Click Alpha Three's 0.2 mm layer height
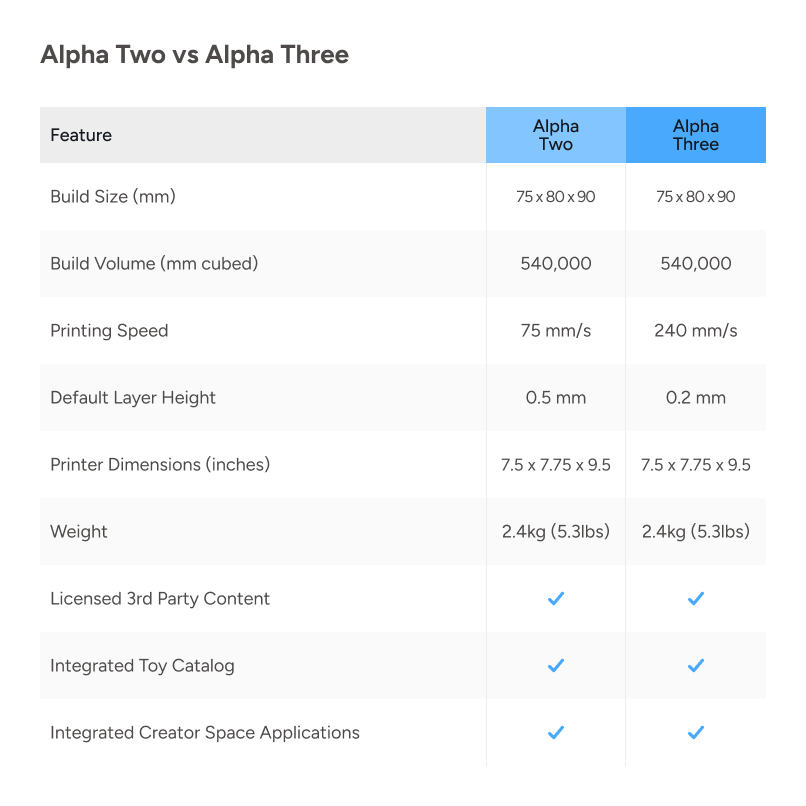The image size is (806, 806). pos(696,397)
